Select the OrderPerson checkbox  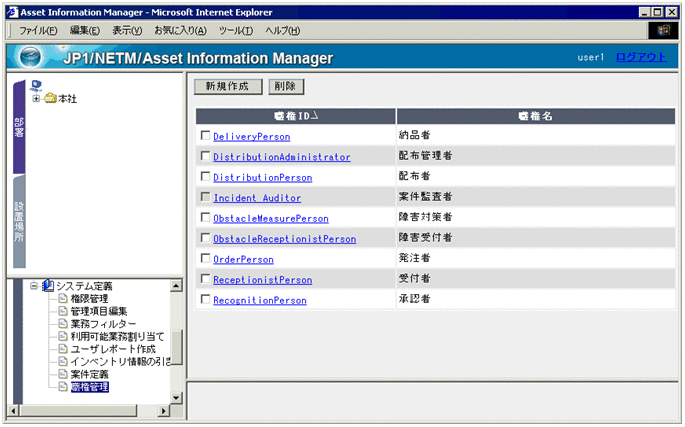pyautogui.click(x=205, y=258)
